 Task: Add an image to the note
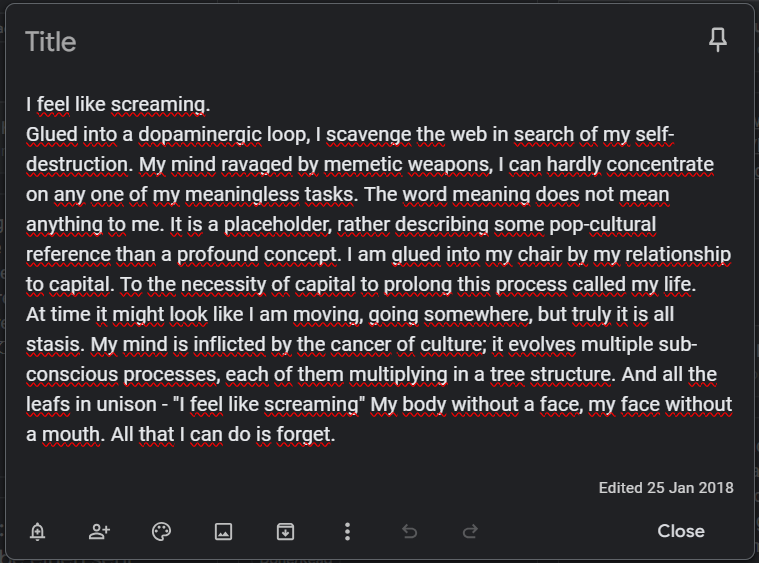tap(223, 532)
